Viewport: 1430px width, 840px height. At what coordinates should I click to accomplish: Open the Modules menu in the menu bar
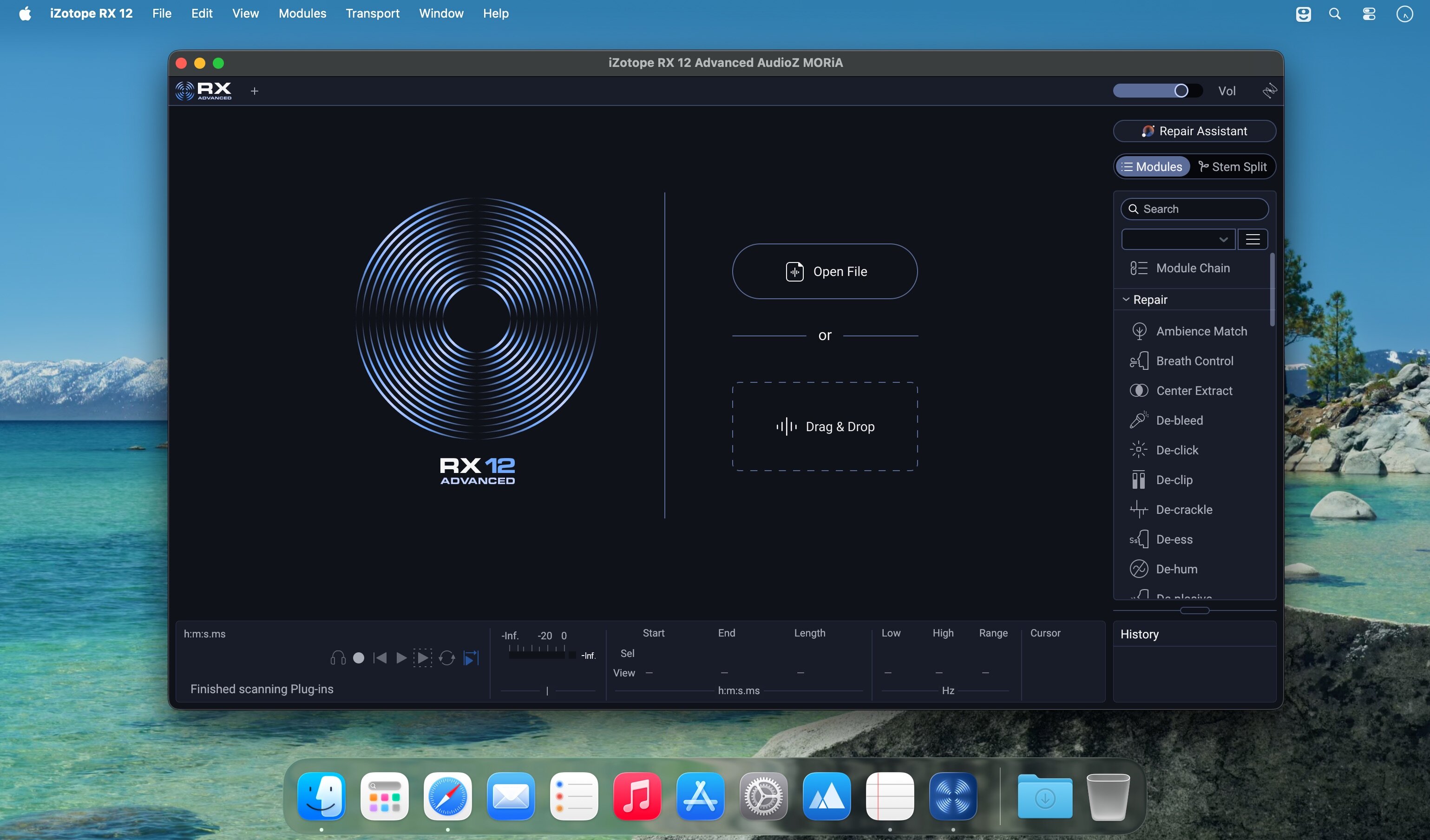coord(302,13)
